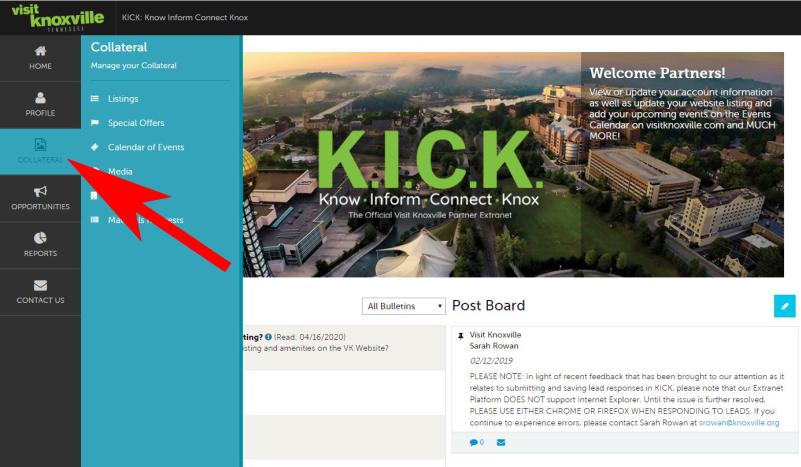Viewport: 801px width, 467px height.
Task: Click the Welcome Partners! heading
Action: [657, 73]
